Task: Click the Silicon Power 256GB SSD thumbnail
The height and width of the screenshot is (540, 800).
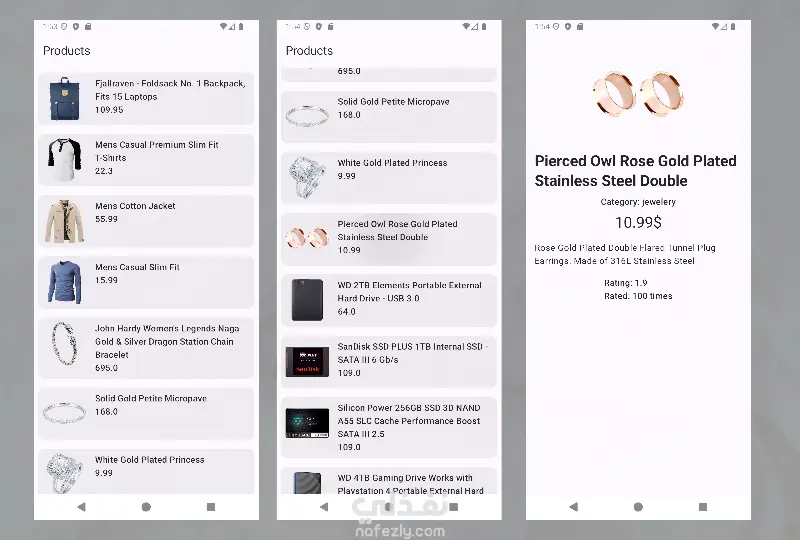Action: click(308, 423)
